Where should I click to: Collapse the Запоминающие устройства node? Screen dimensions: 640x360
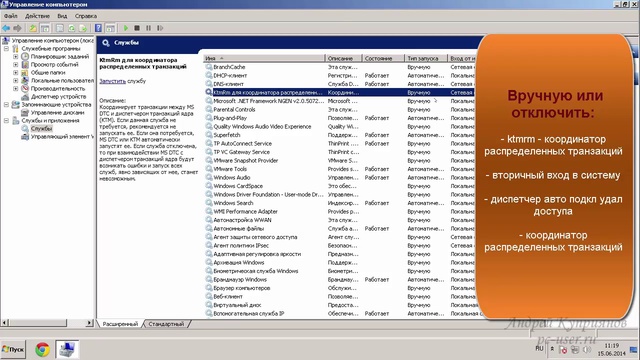coord(7,104)
